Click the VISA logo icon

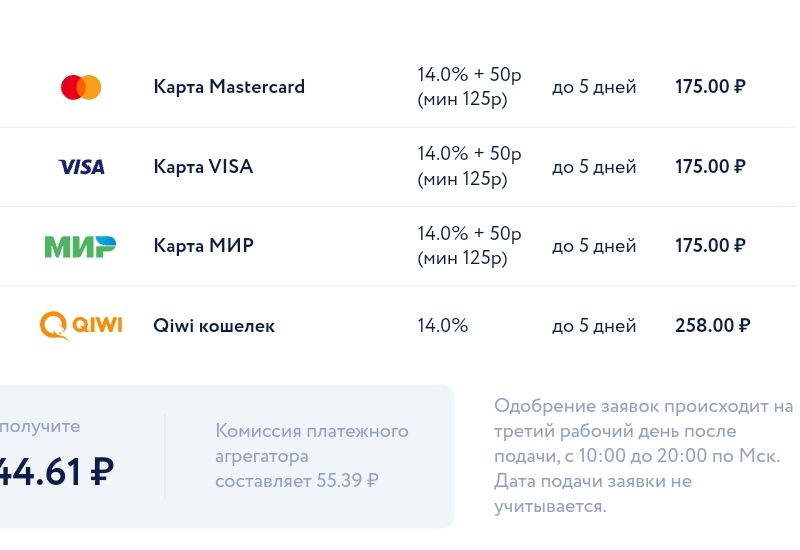click(x=81, y=167)
